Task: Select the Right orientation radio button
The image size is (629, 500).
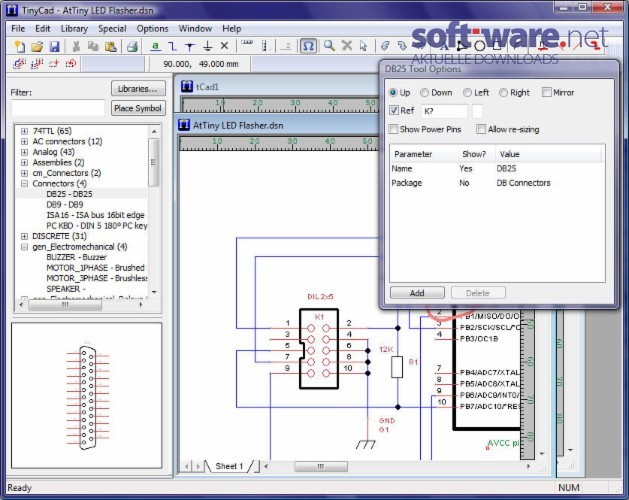Action: tap(503, 93)
